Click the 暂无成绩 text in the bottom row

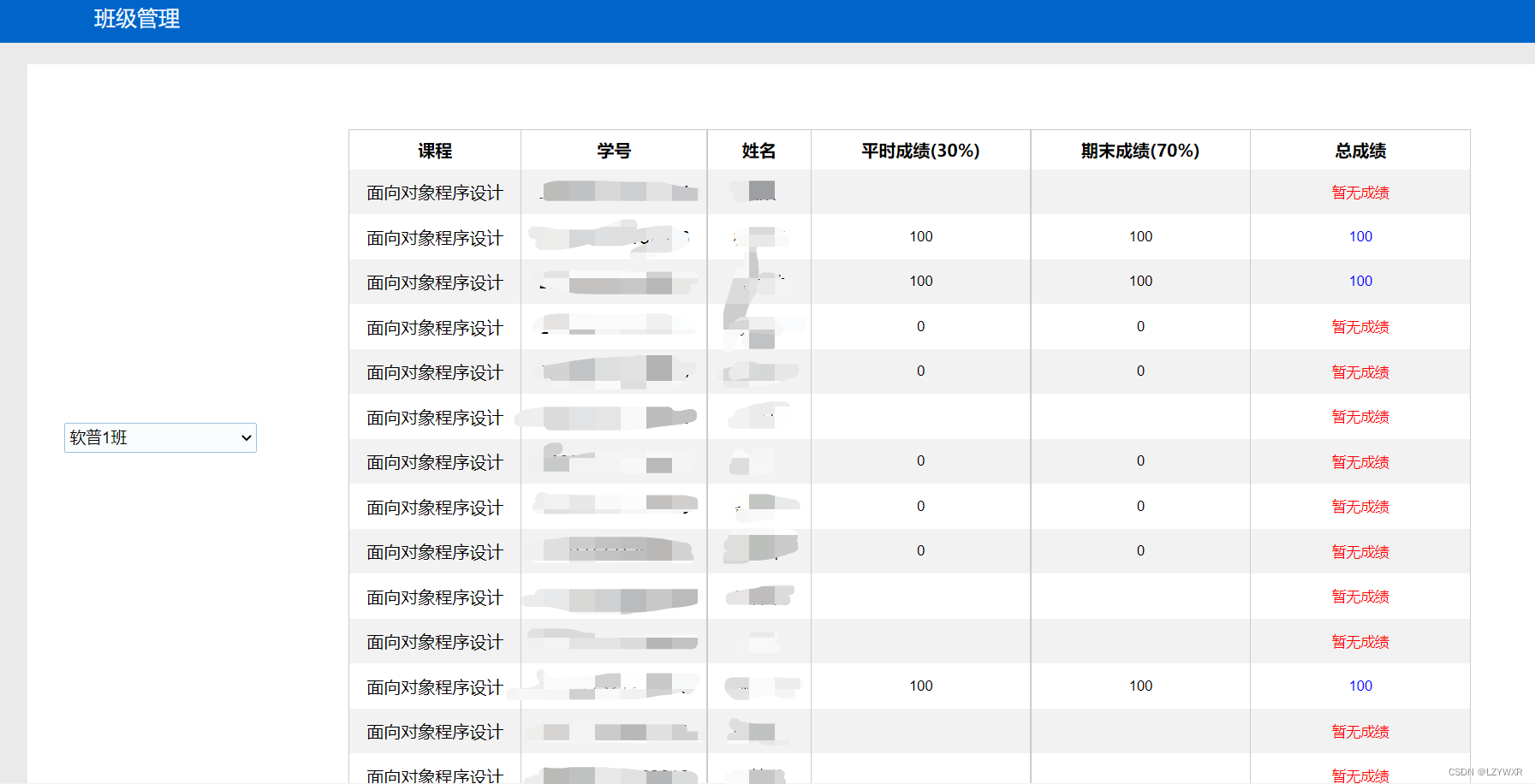click(1359, 775)
